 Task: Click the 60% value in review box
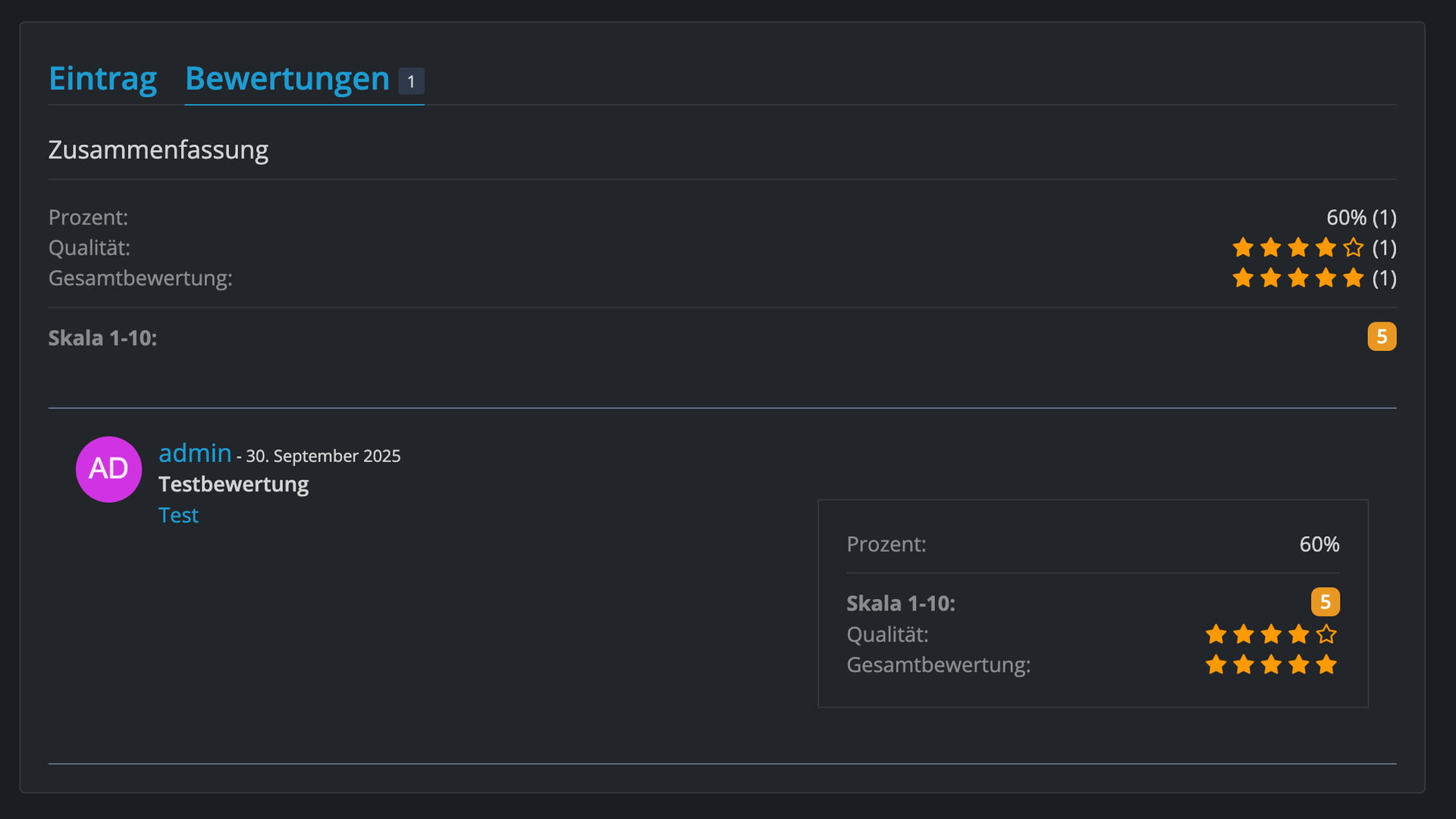tap(1319, 544)
